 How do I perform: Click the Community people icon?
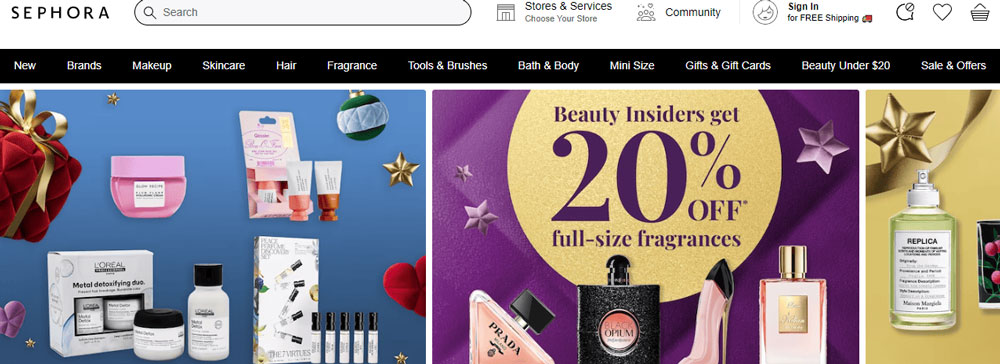click(646, 12)
